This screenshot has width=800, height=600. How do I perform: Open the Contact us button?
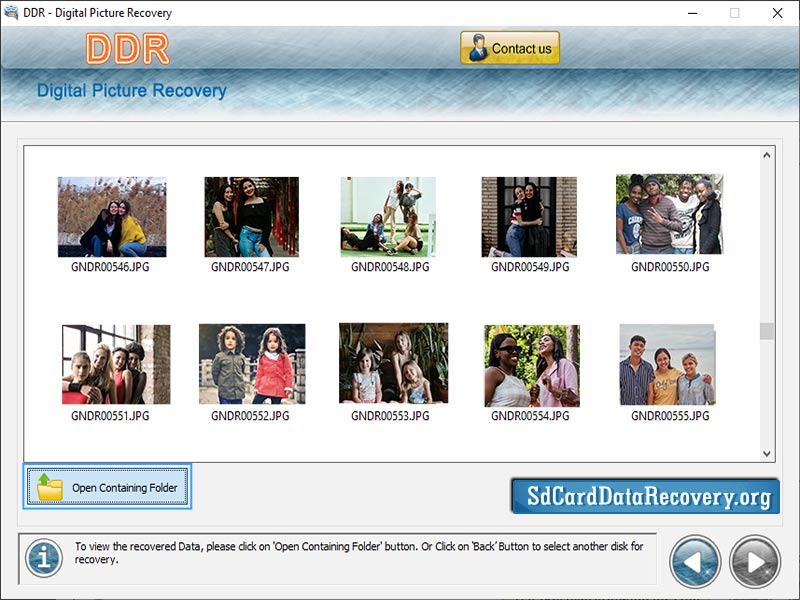(509, 47)
